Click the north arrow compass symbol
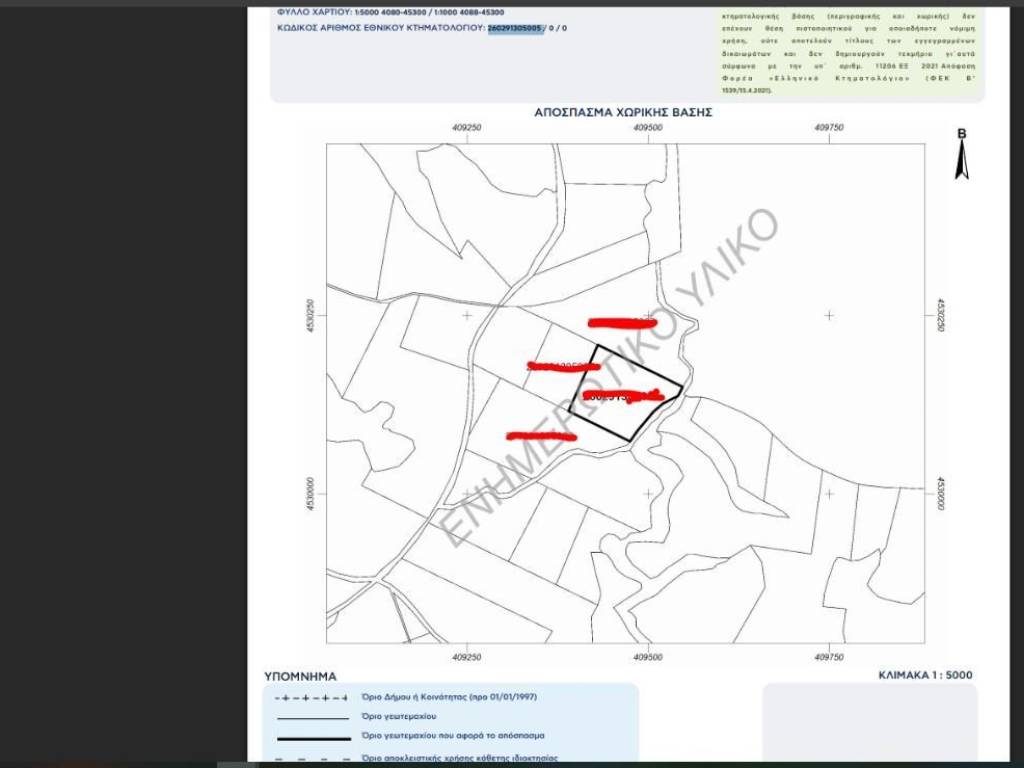1024x768 pixels. point(961,155)
